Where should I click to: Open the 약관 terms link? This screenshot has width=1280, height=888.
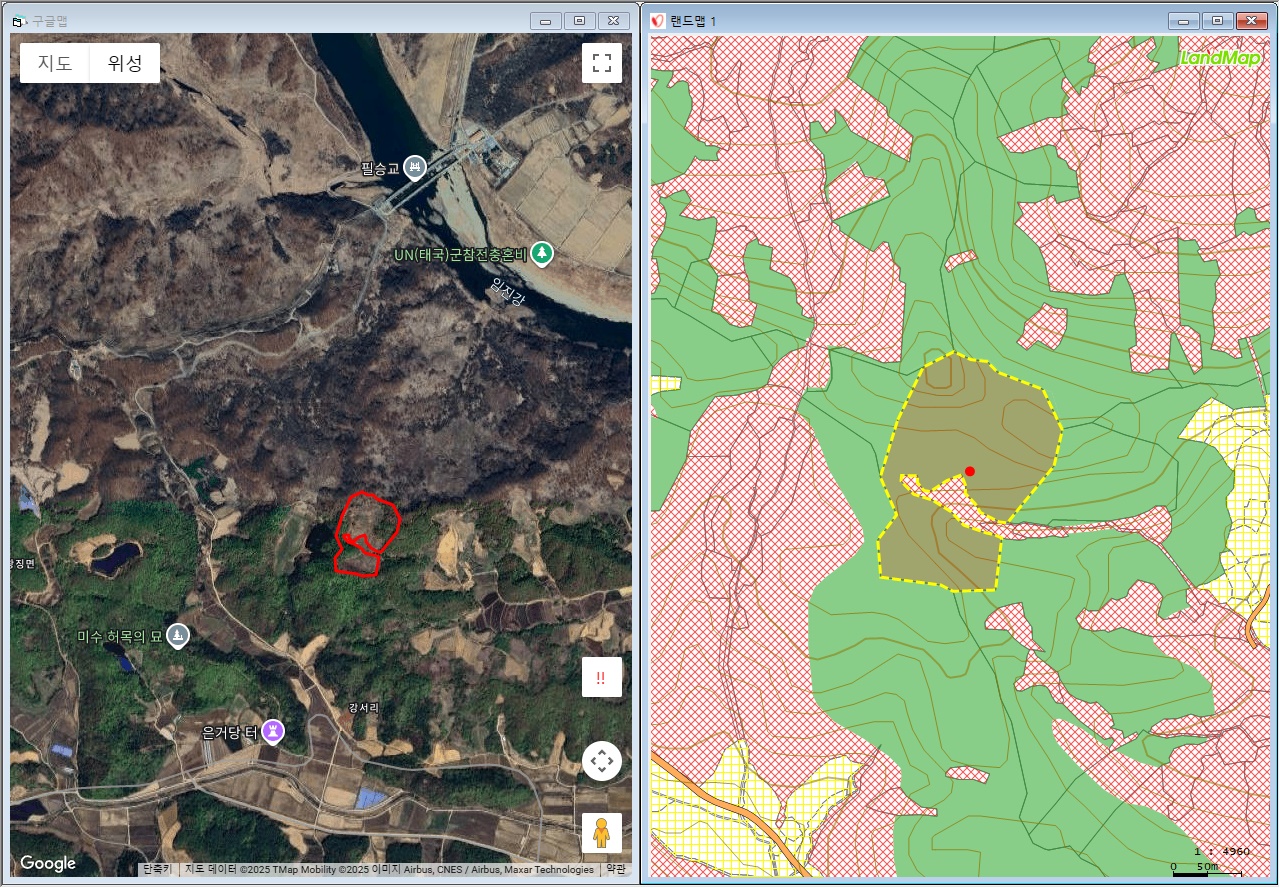616,869
